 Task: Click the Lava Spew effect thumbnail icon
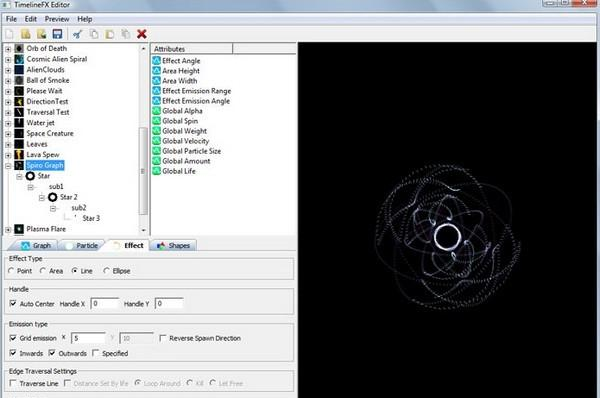click(19, 155)
